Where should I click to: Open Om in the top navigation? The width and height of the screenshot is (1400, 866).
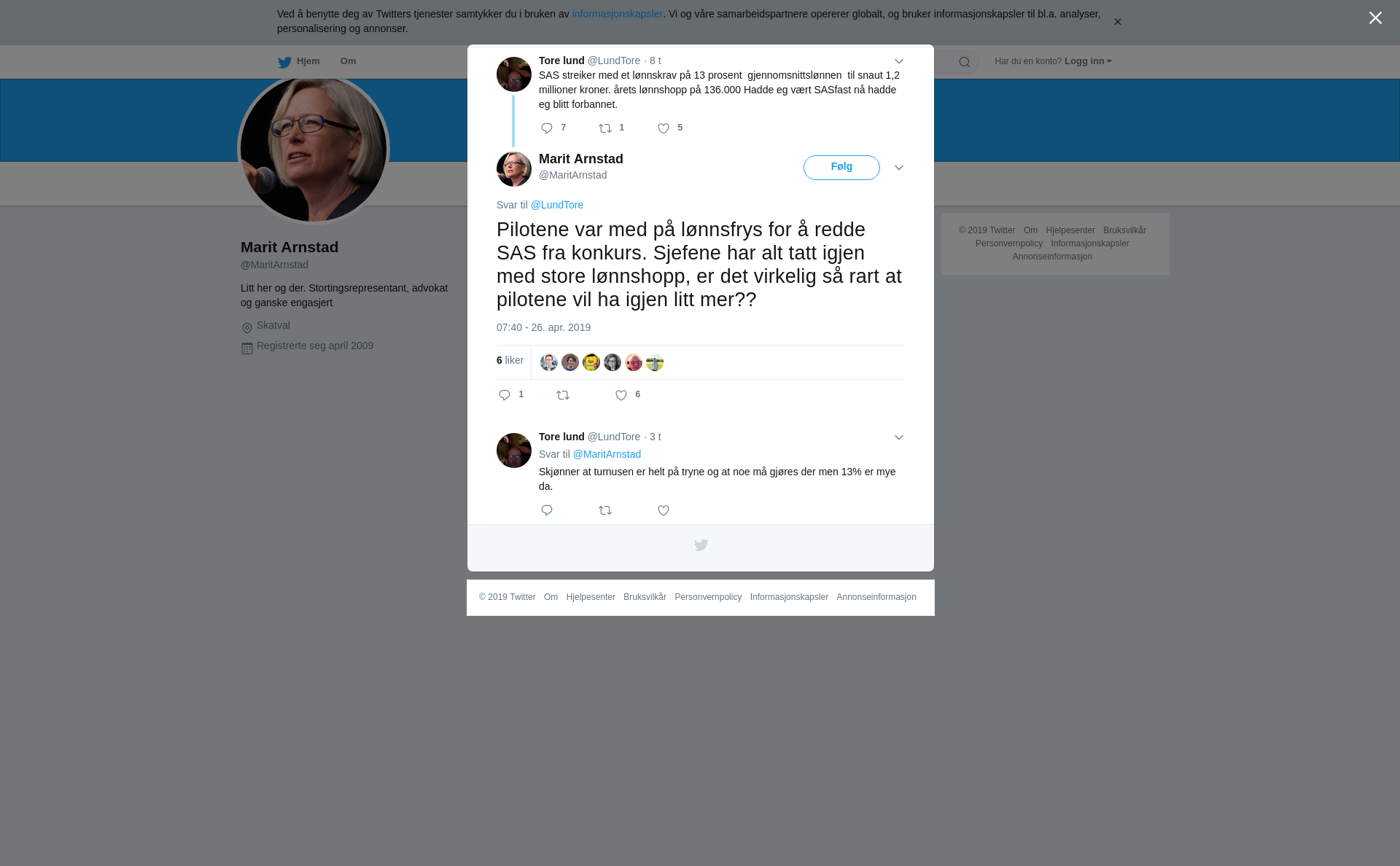348,61
